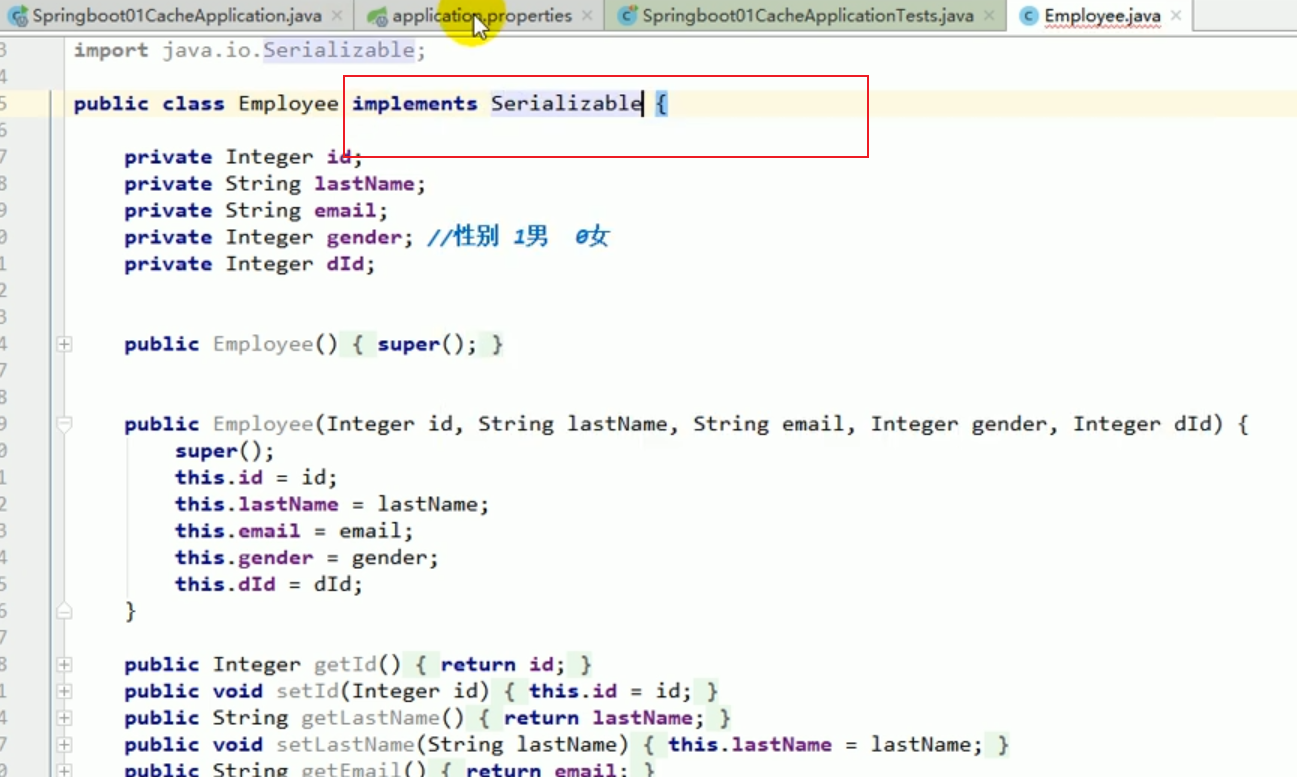Viewport: 1297px width, 777px height.
Task: Click the test class icon on Springboot01CacheApplicationTests tab
Action: (630, 15)
